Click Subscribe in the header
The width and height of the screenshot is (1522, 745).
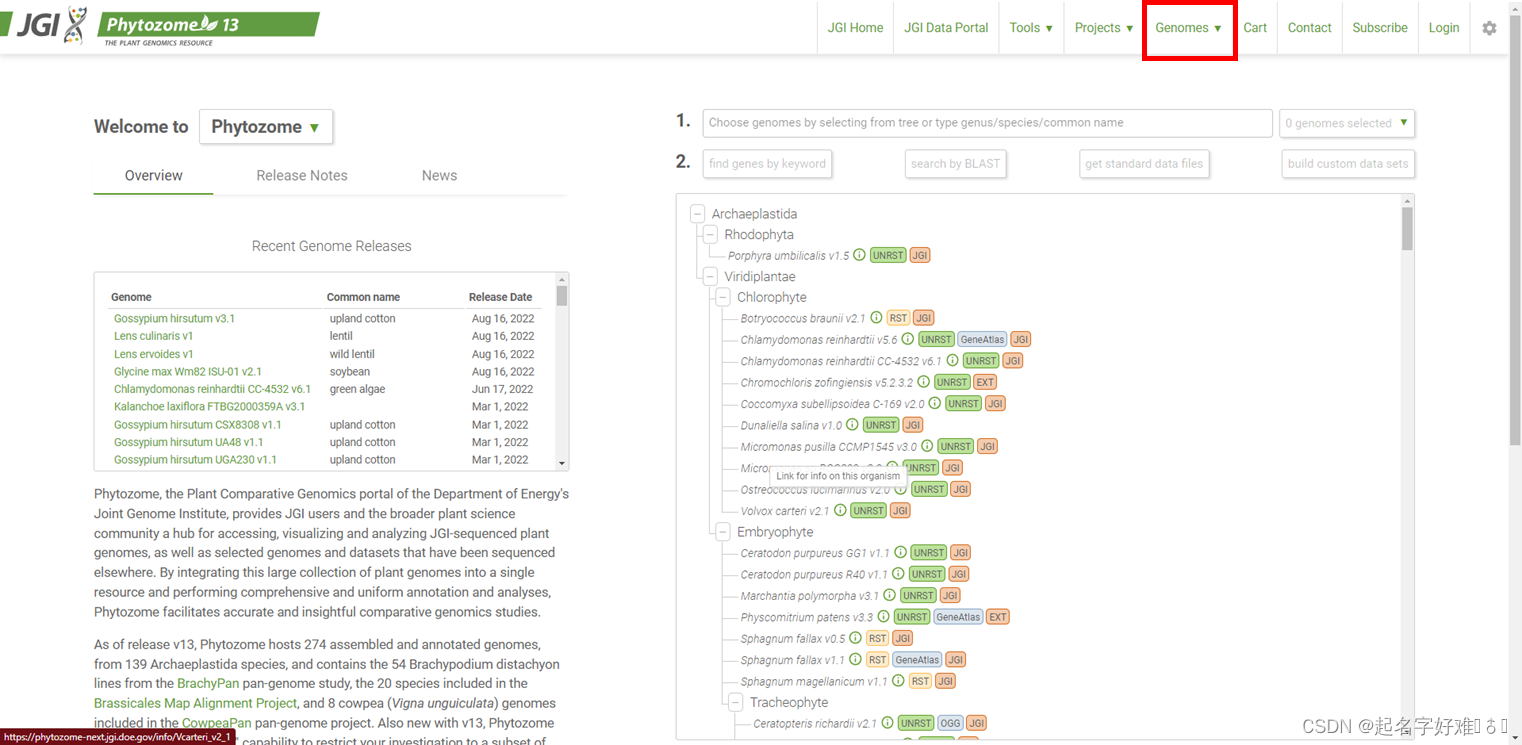click(1380, 28)
